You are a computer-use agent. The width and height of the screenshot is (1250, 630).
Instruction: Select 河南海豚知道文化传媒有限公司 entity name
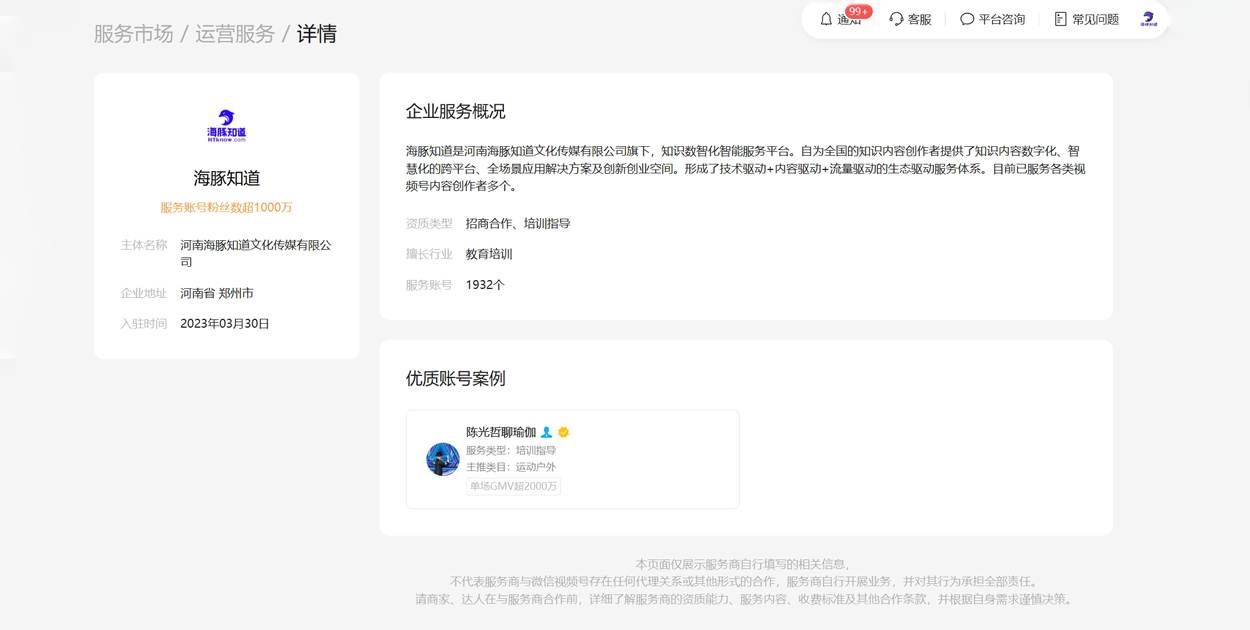pos(256,253)
